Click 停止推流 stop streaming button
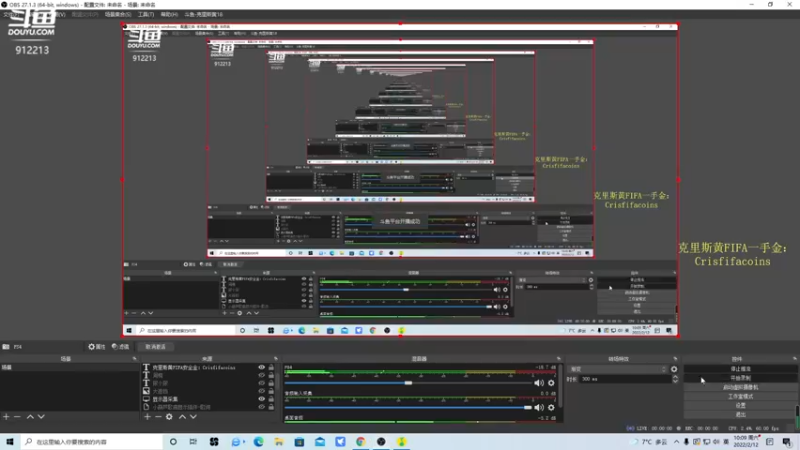The image size is (800, 450). (740, 369)
